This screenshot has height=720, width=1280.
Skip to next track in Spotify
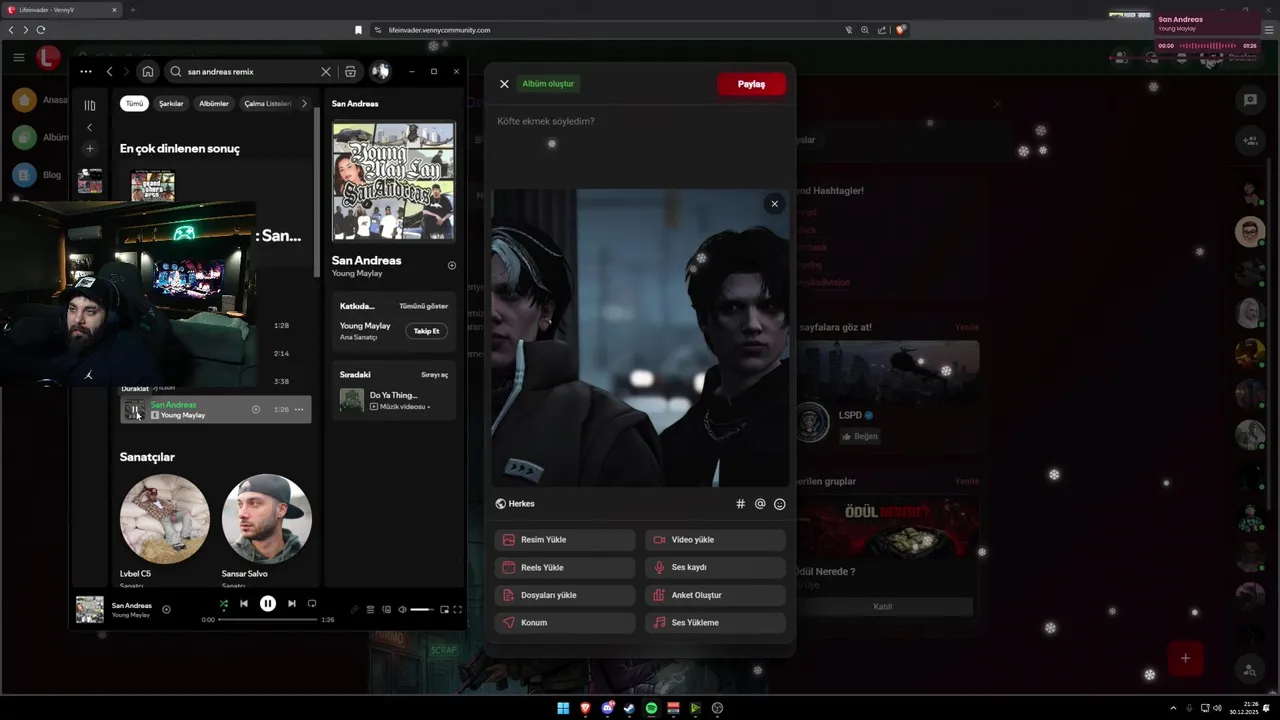(x=291, y=604)
